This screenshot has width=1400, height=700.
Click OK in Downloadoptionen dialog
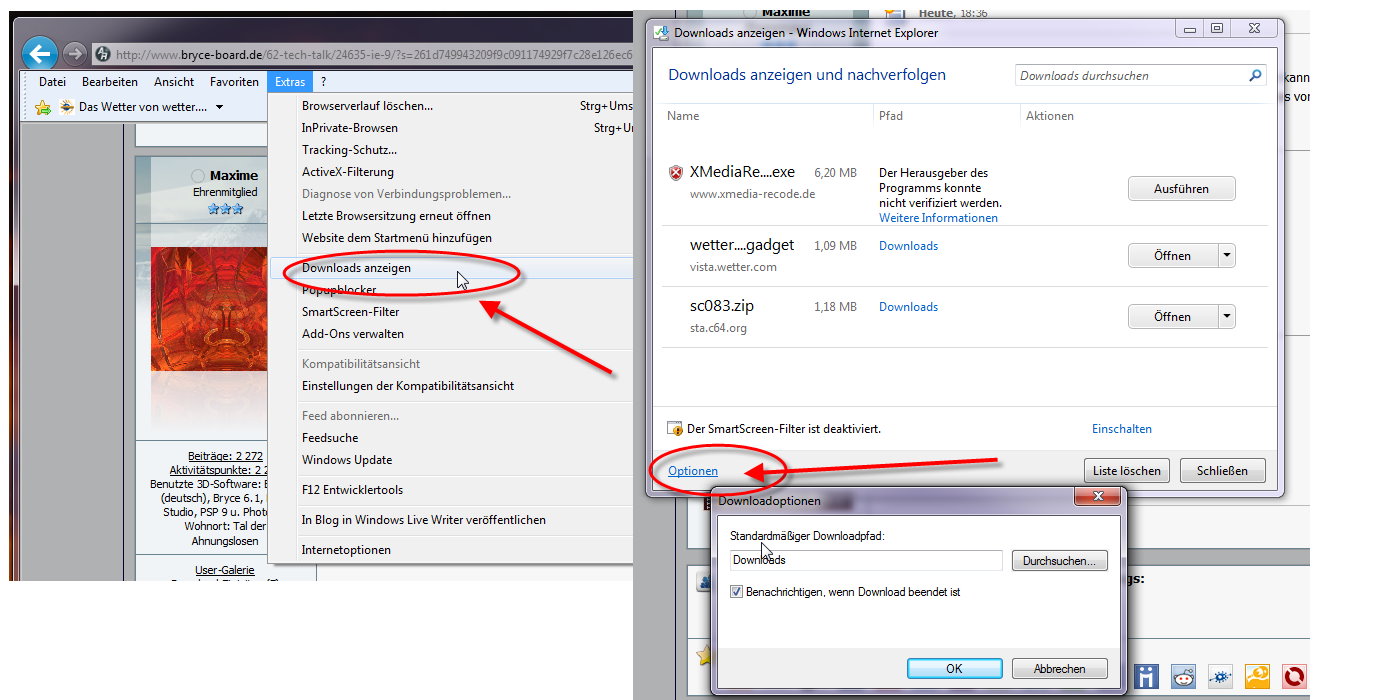click(954, 669)
